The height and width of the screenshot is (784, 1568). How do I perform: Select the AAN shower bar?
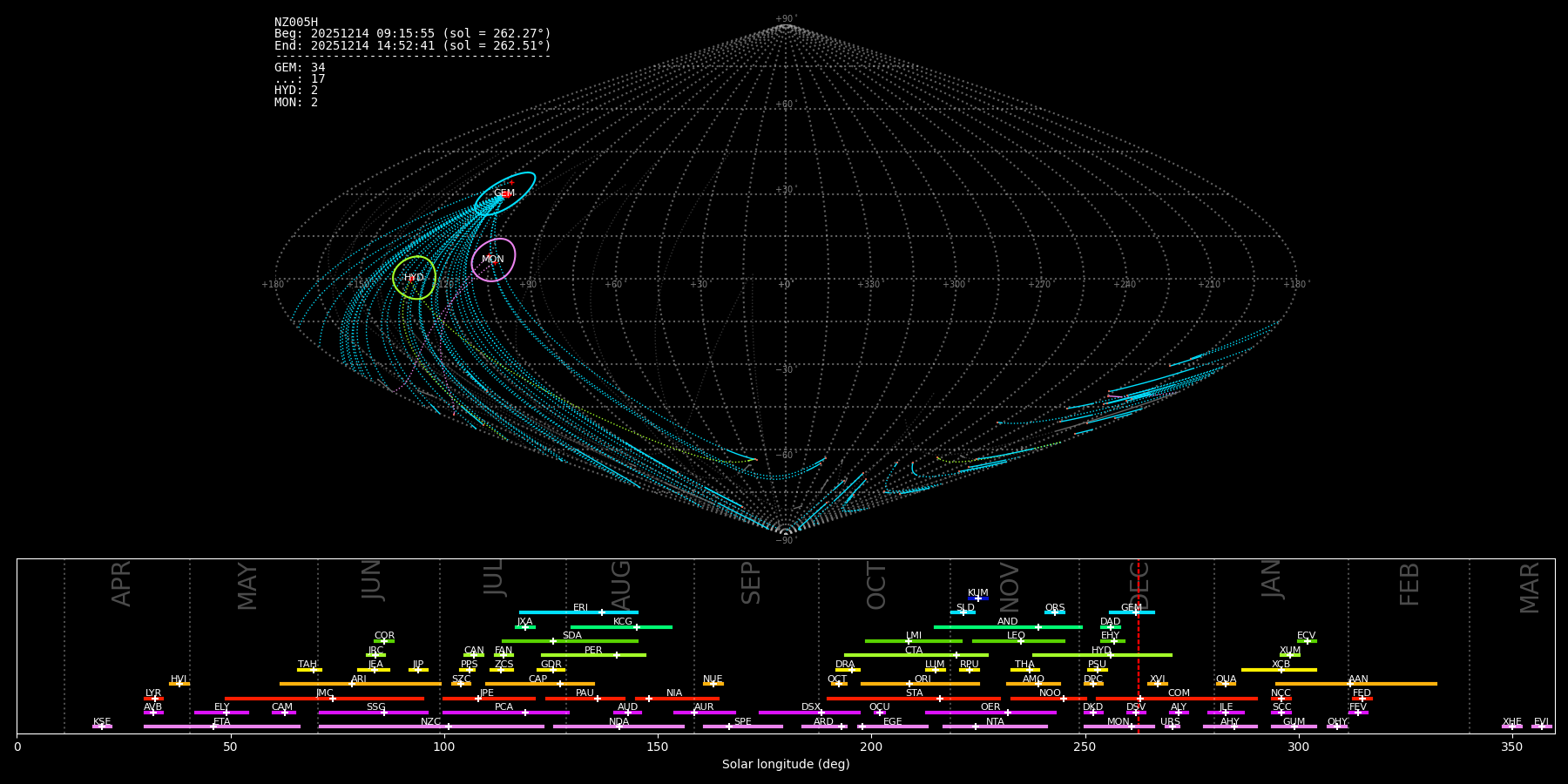point(1356,684)
